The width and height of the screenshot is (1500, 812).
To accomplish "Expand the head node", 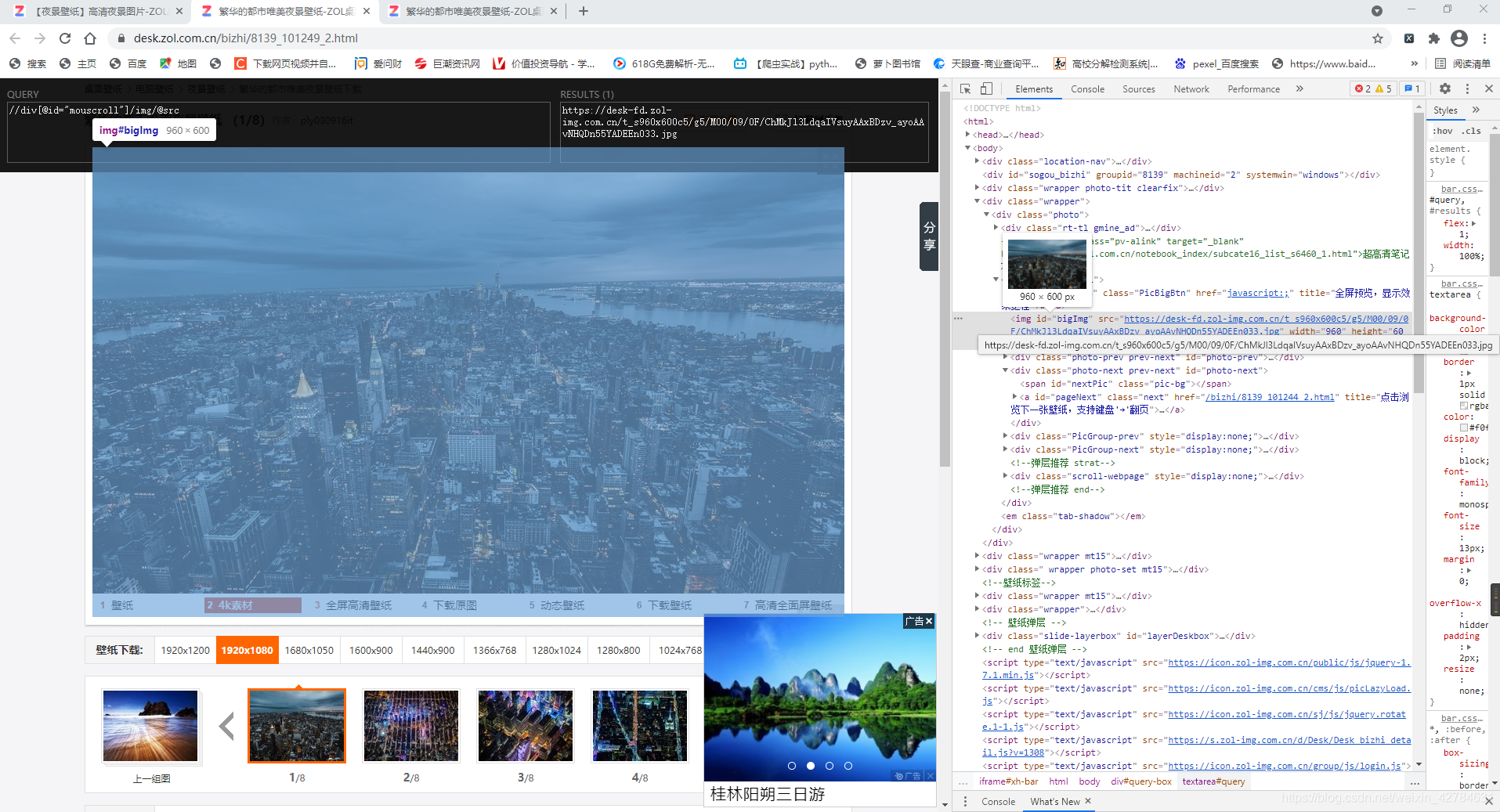I will 968,135.
